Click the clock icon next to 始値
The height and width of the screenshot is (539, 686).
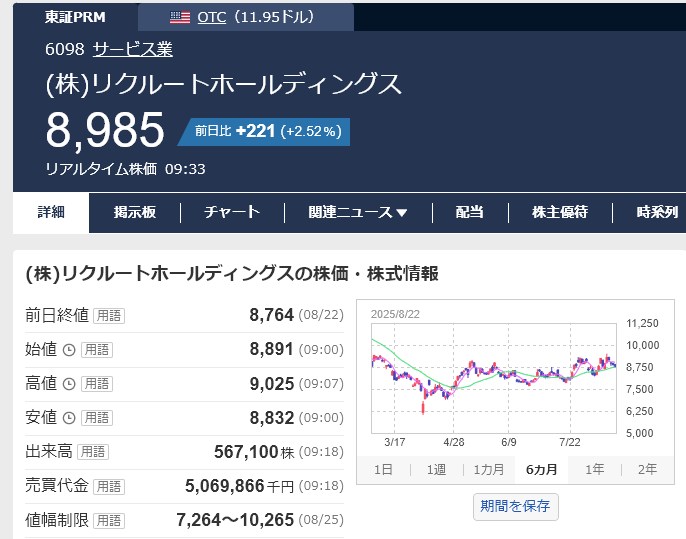69,350
